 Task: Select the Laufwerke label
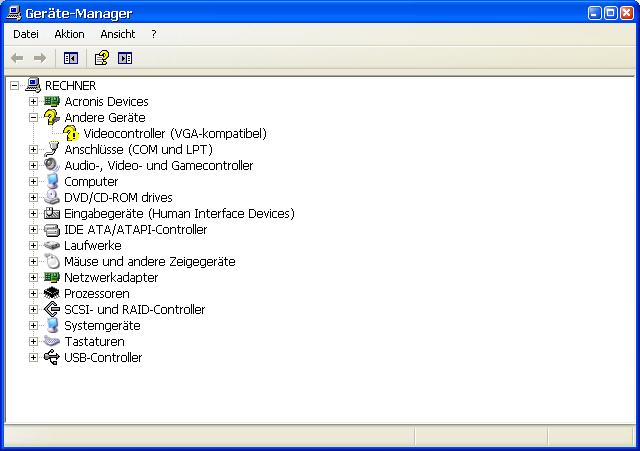click(93, 245)
